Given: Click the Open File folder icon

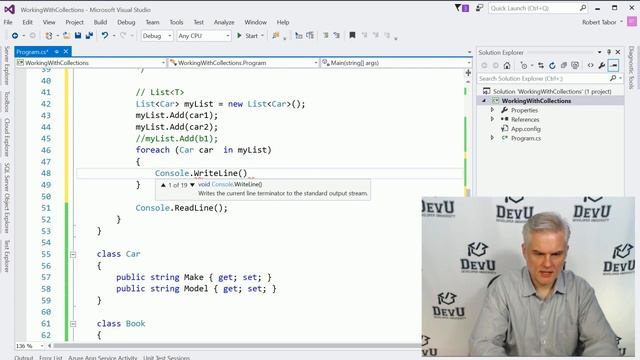Looking at the screenshot, I should [66, 36].
